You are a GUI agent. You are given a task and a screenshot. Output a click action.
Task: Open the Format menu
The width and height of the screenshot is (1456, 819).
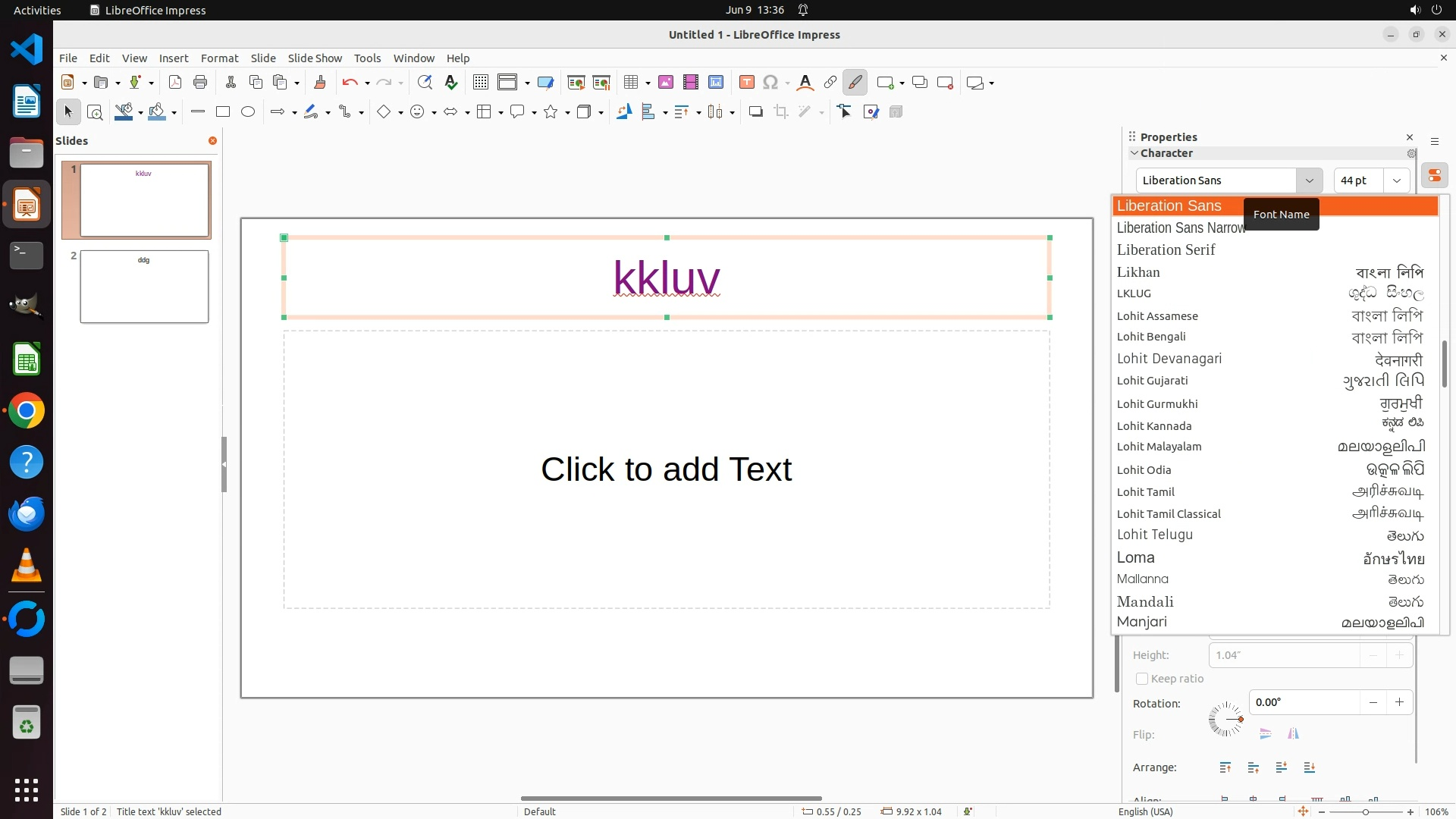219,58
